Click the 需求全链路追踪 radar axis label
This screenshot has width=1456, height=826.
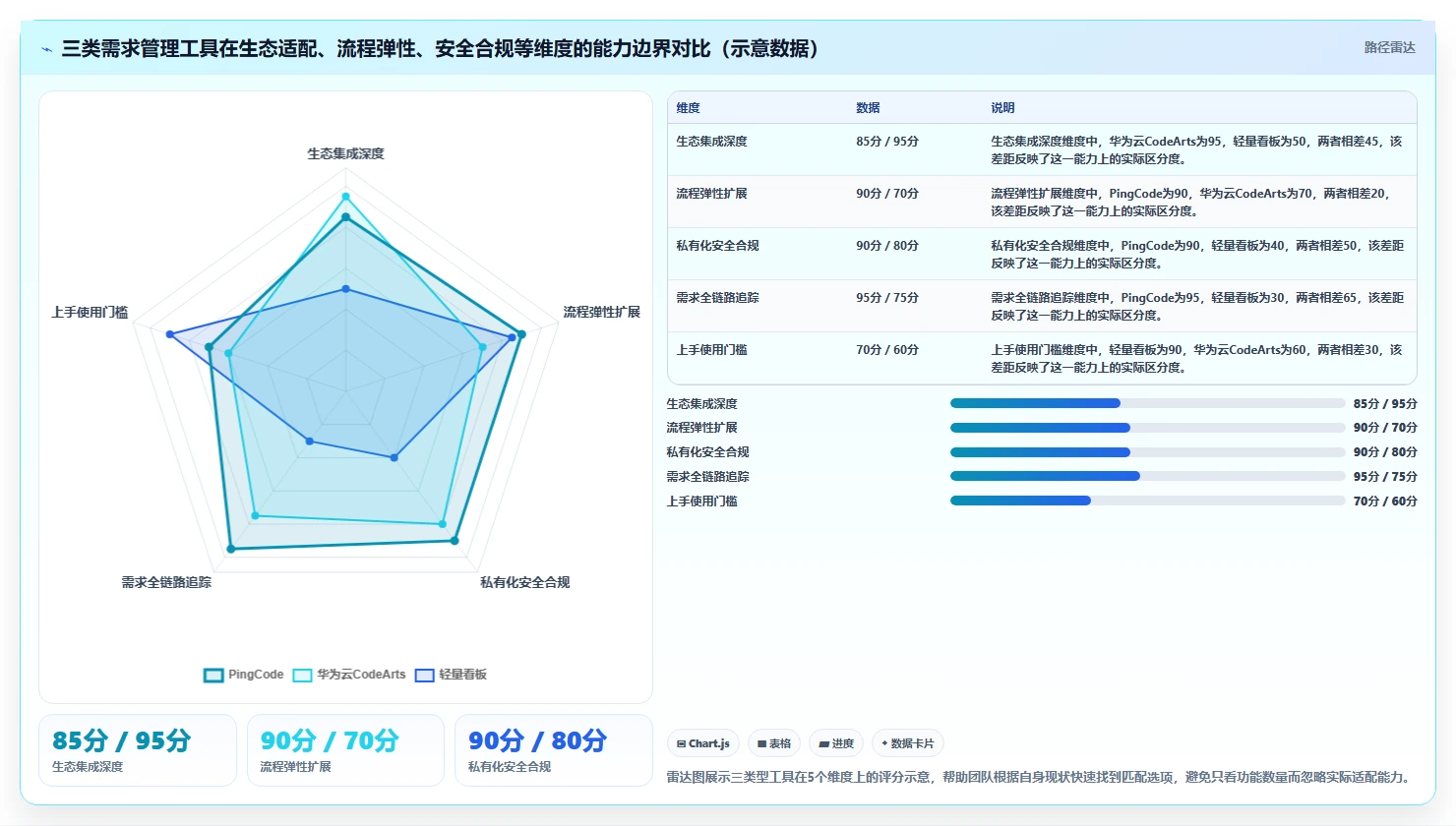click(166, 582)
